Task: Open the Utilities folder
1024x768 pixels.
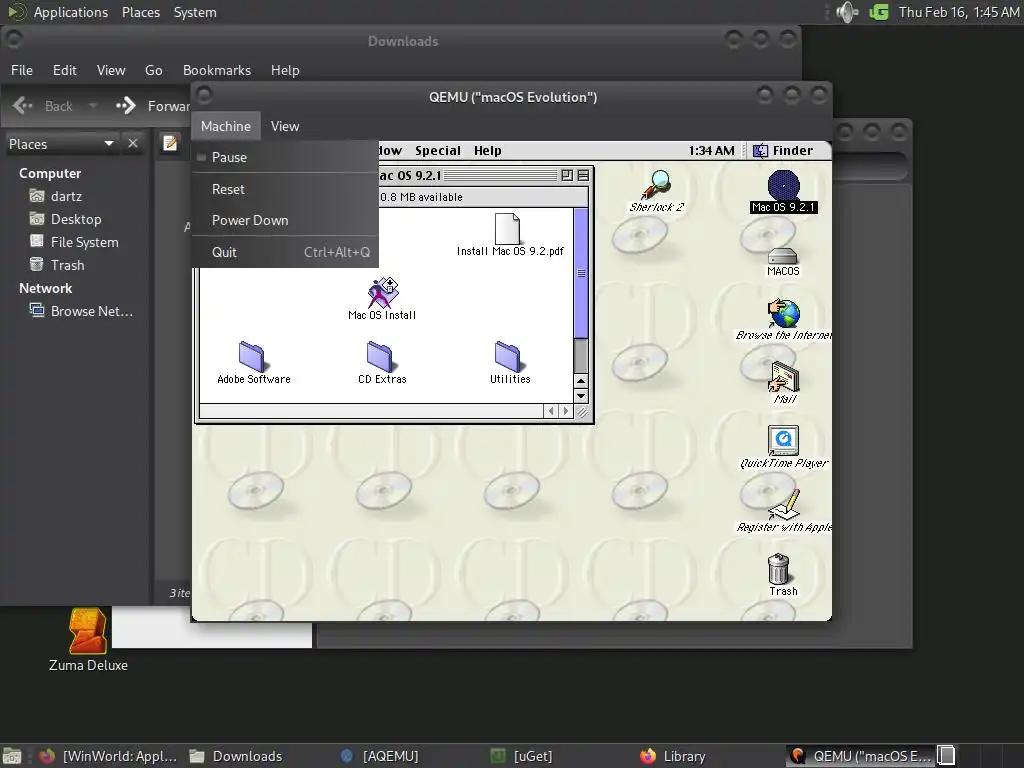Action: click(507, 357)
